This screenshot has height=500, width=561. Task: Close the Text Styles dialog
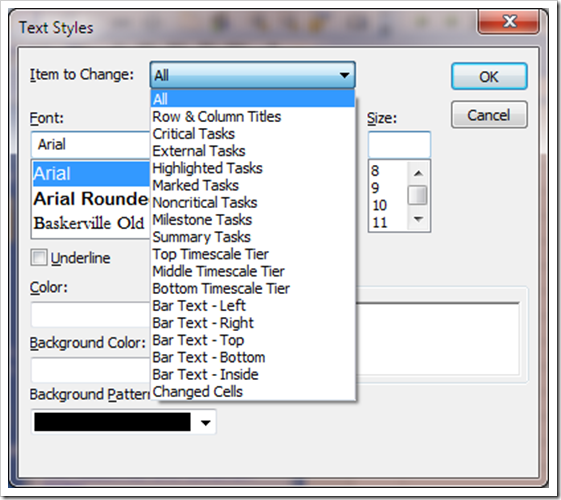[x=509, y=21]
